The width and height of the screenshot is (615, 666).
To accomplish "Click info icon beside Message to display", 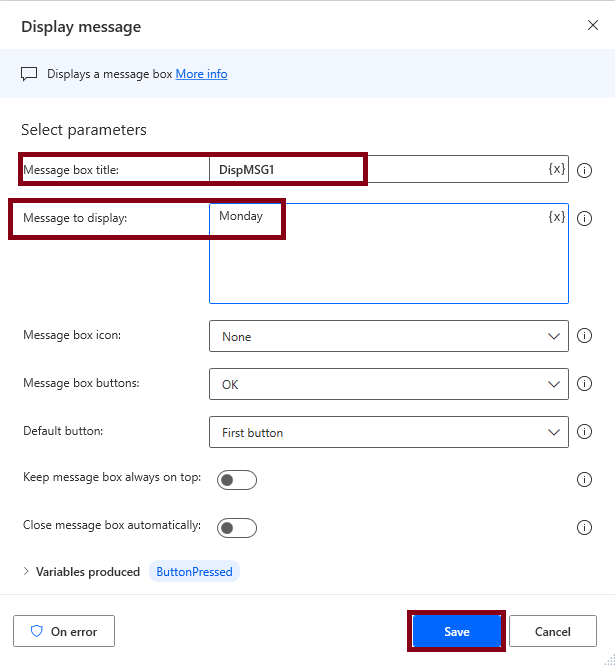I will pyautogui.click(x=585, y=218).
